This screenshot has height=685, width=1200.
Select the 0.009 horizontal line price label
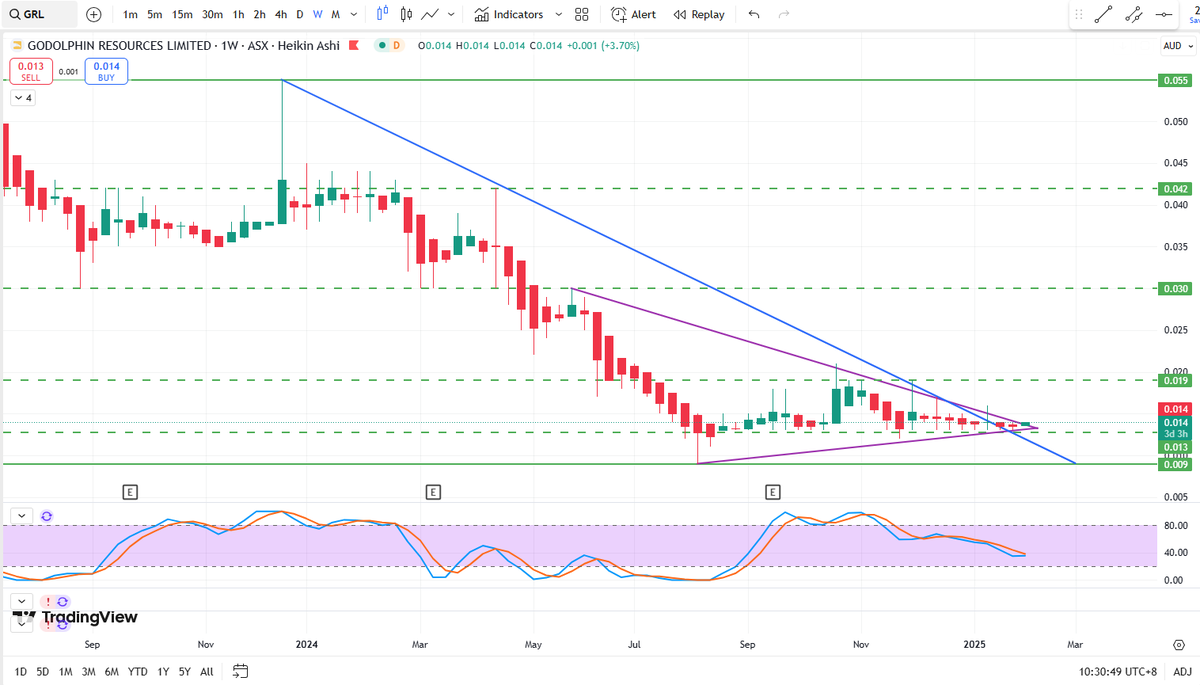(1174, 464)
